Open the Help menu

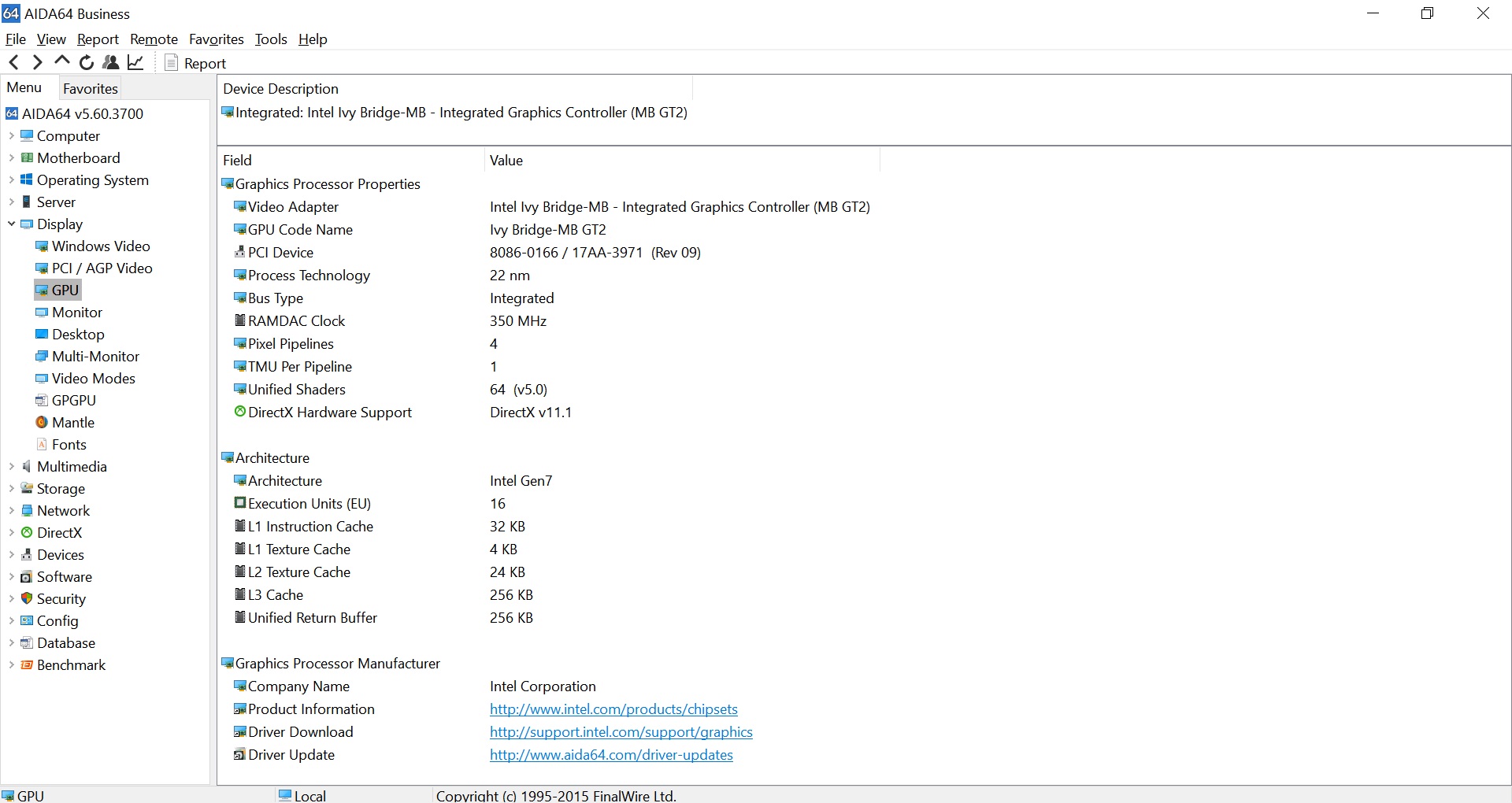(x=313, y=39)
